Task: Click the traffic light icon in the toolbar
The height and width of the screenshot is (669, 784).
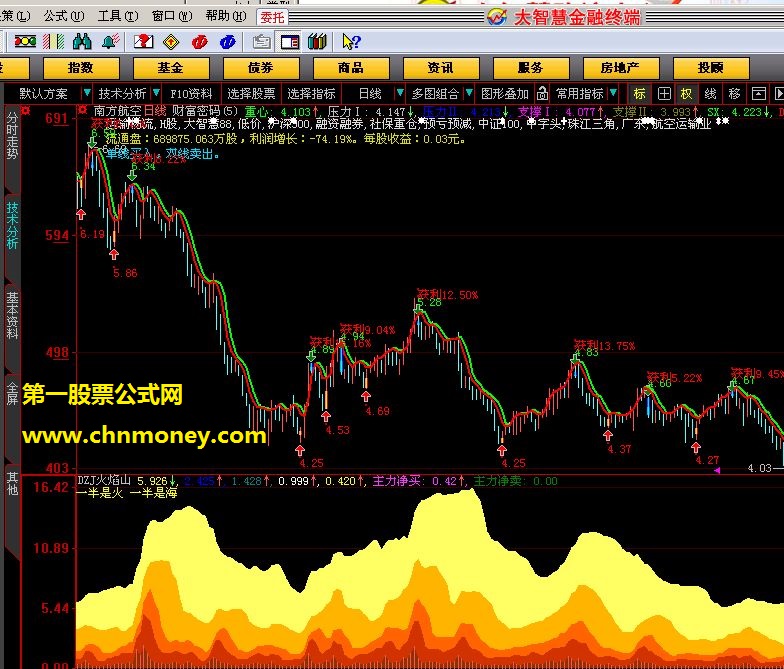Action: [25, 42]
